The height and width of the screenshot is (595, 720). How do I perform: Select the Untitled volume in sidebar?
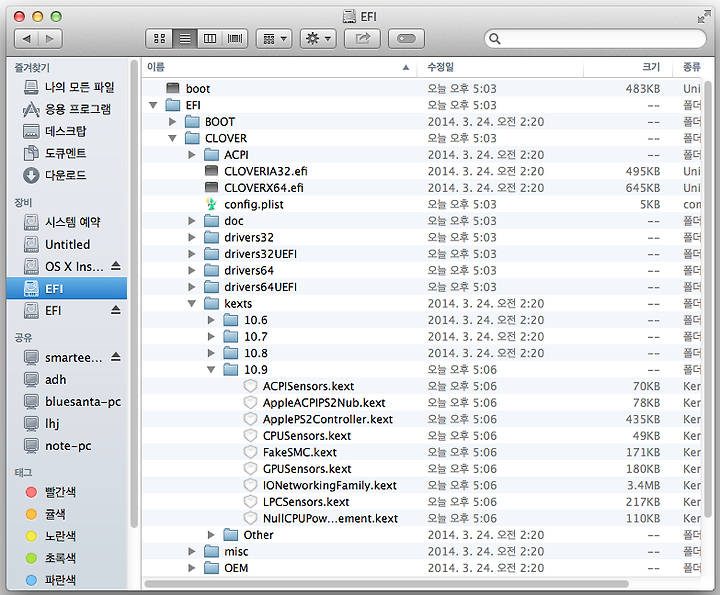57,244
